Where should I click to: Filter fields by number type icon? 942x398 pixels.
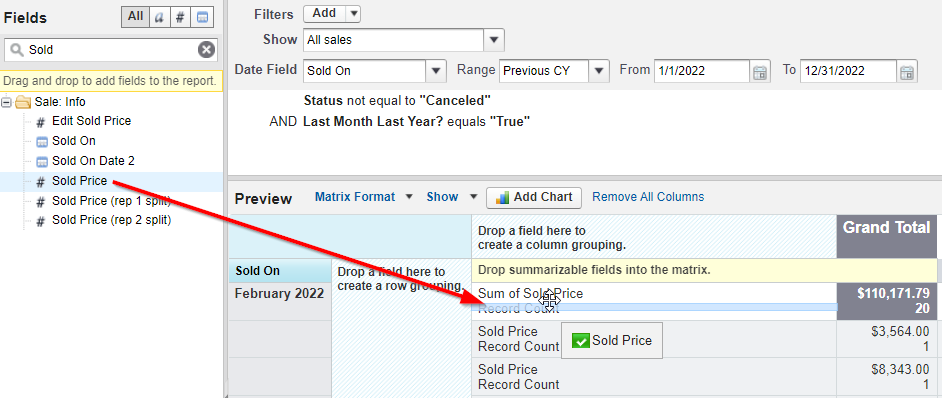tap(180, 17)
